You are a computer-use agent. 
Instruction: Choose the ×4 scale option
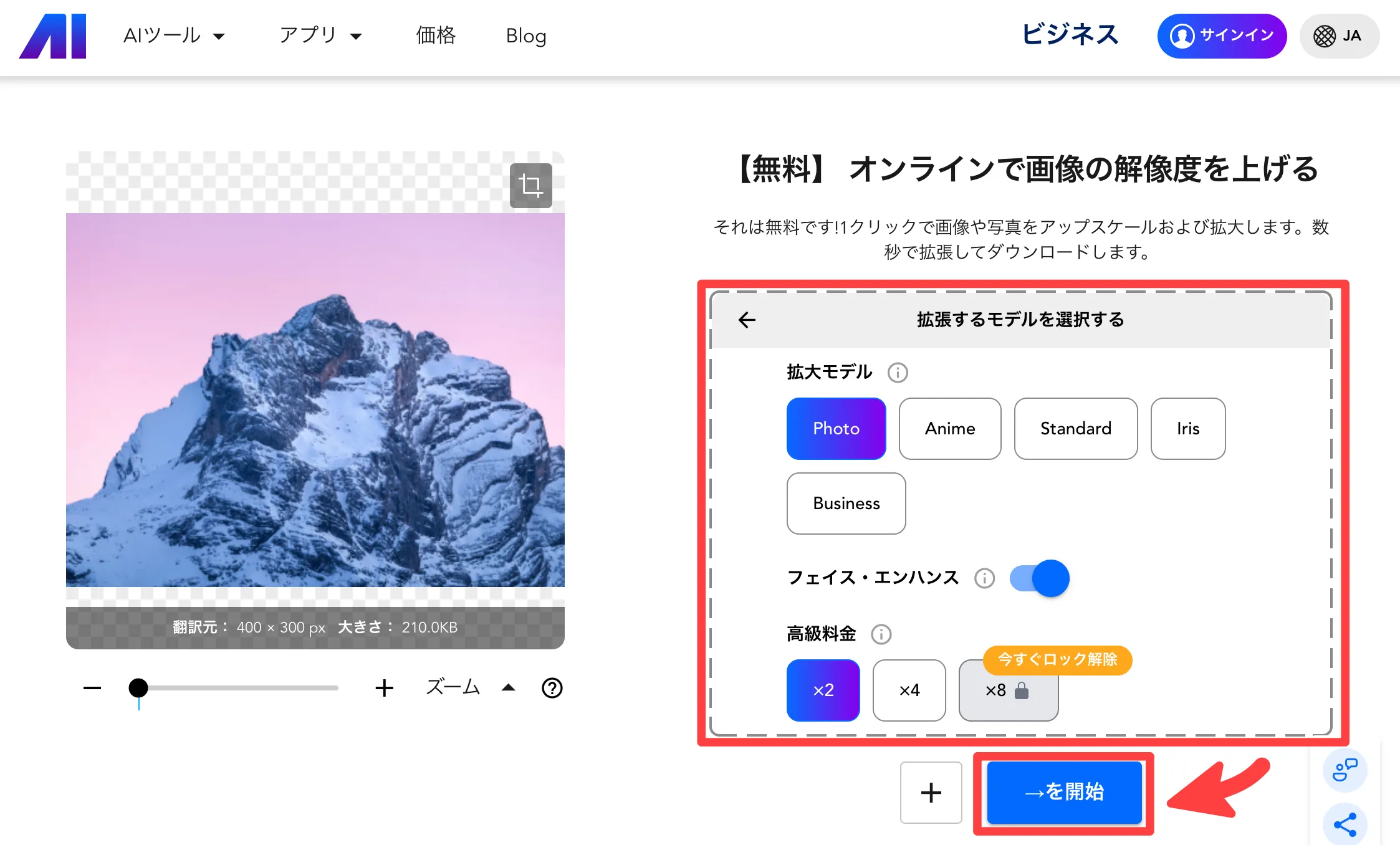click(x=909, y=690)
